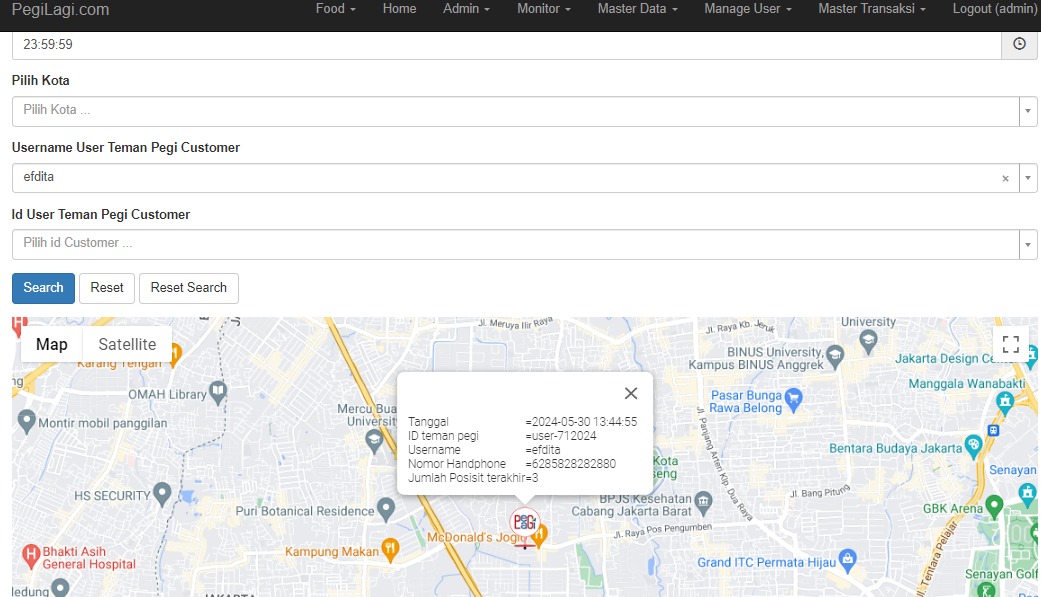Expand the Username User Teman Pegi dropdown
Viewport: 1041px width, 597px height.
[1028, 178]
